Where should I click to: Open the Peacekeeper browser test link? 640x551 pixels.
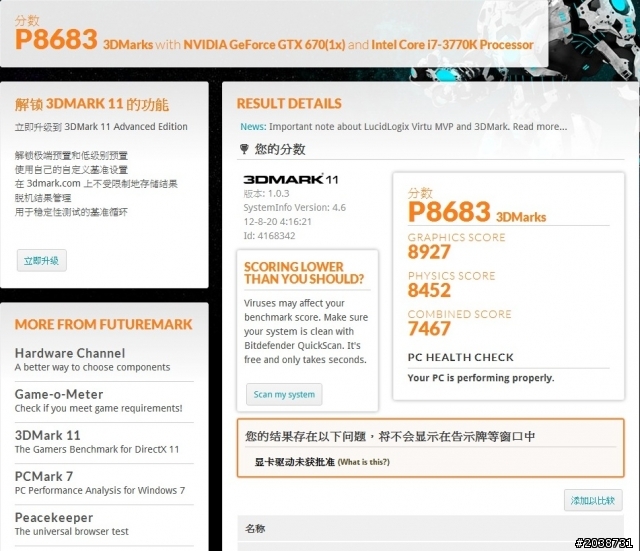(54, 518)
